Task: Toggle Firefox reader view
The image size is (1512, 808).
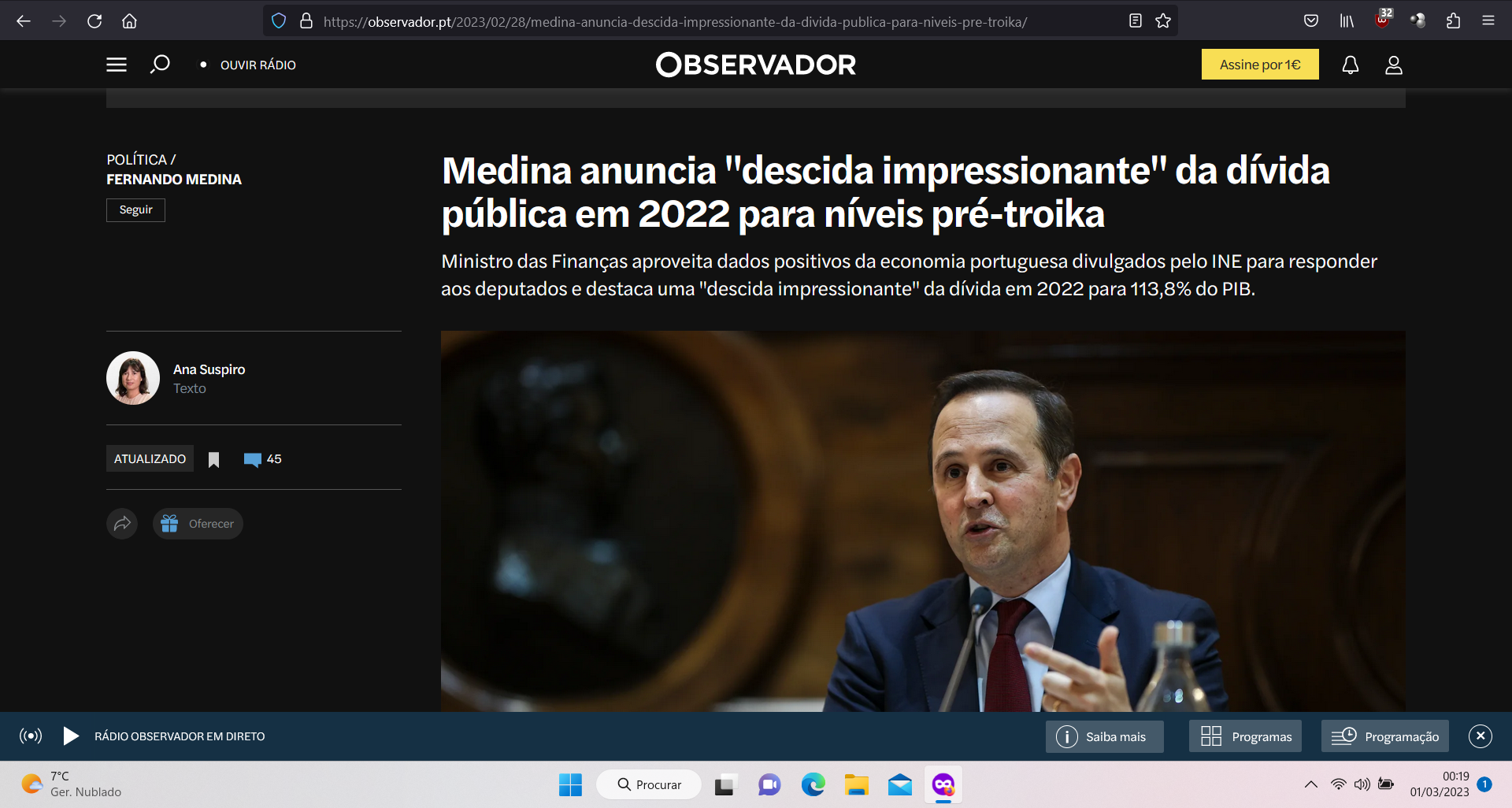Action: click(x=1135, y=21)
